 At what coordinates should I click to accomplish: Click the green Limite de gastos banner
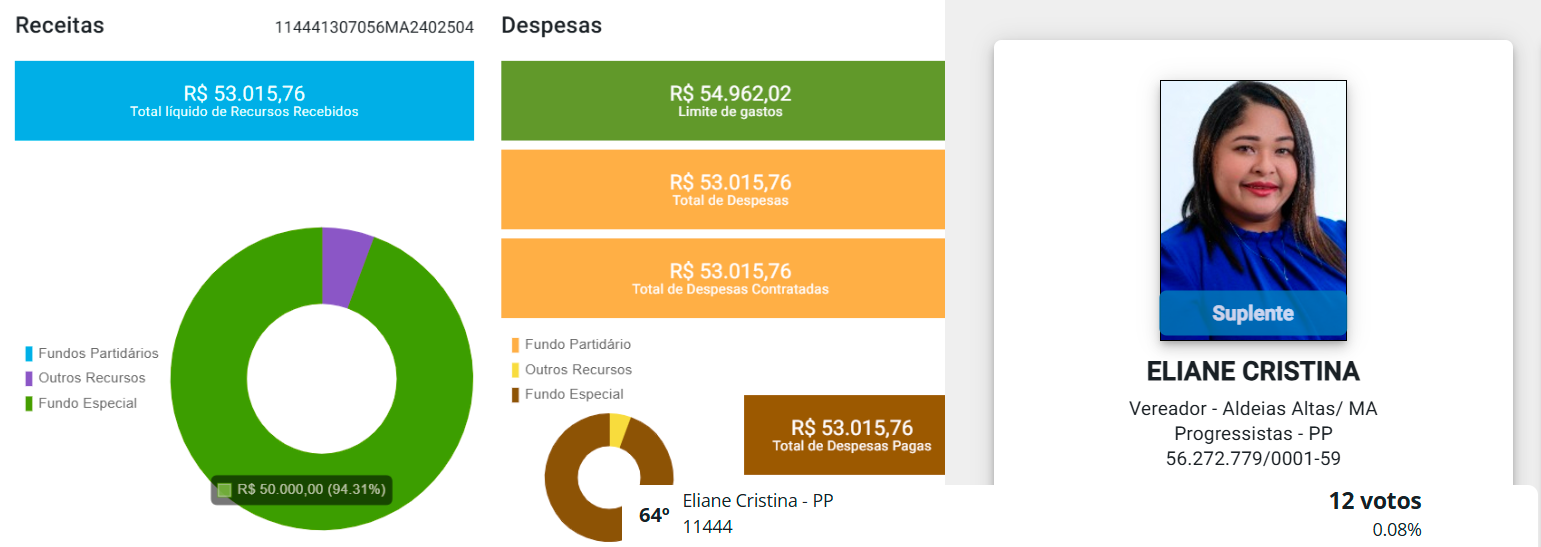click(x=722, y=100)
